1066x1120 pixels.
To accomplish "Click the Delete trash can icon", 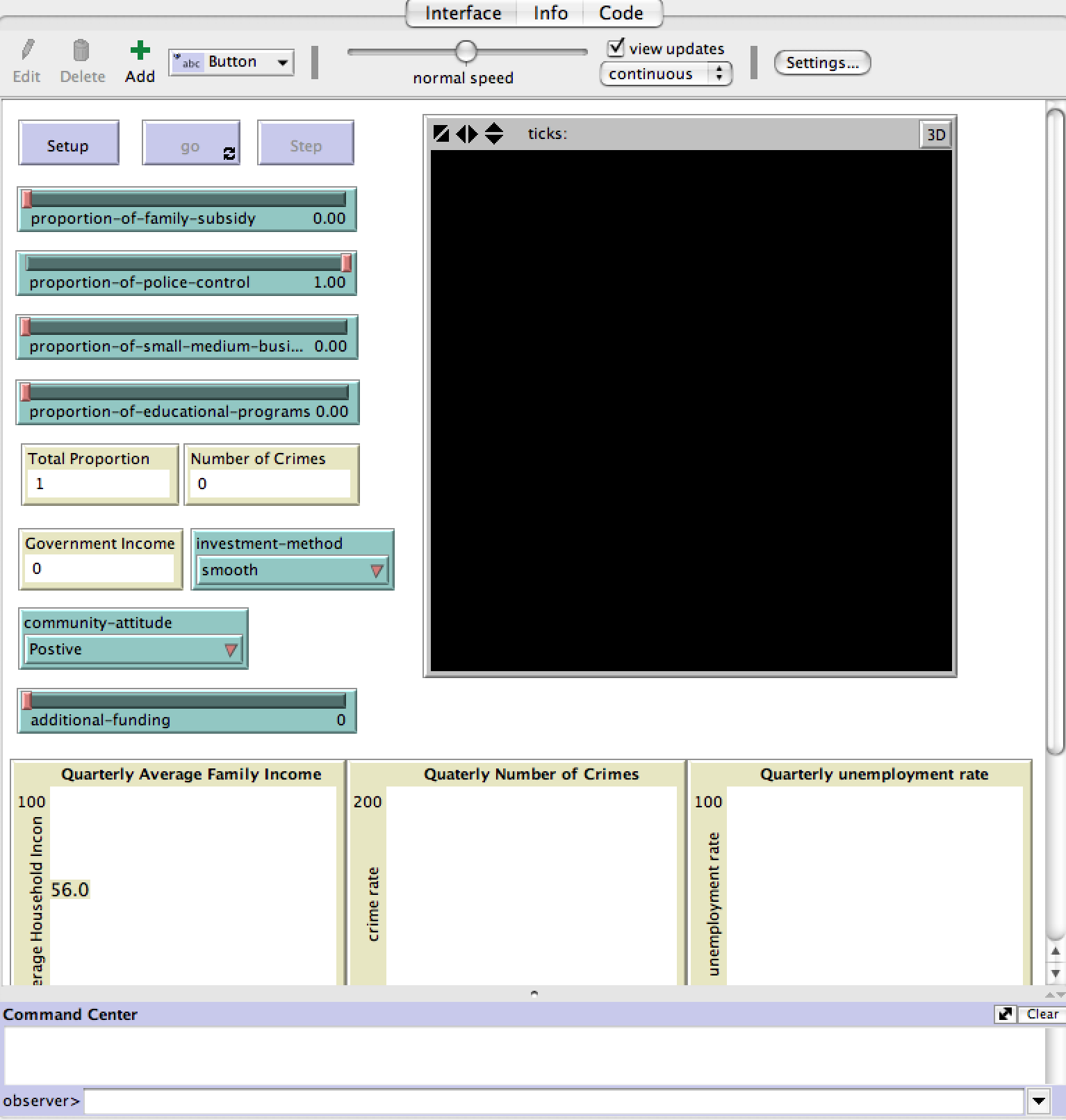I will pyautogui.click(x=81, y=51).
